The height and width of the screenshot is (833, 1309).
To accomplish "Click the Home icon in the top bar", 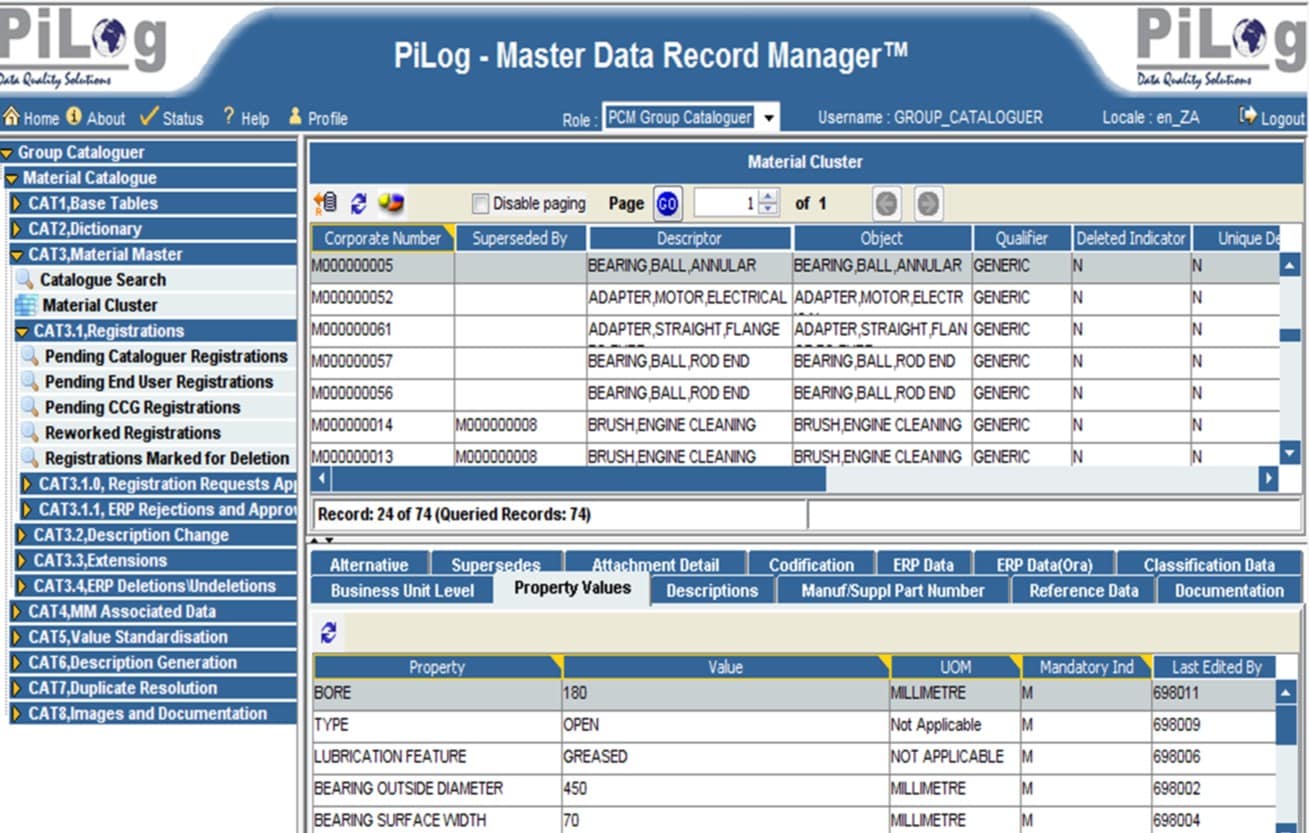I will tap(12, 117).
